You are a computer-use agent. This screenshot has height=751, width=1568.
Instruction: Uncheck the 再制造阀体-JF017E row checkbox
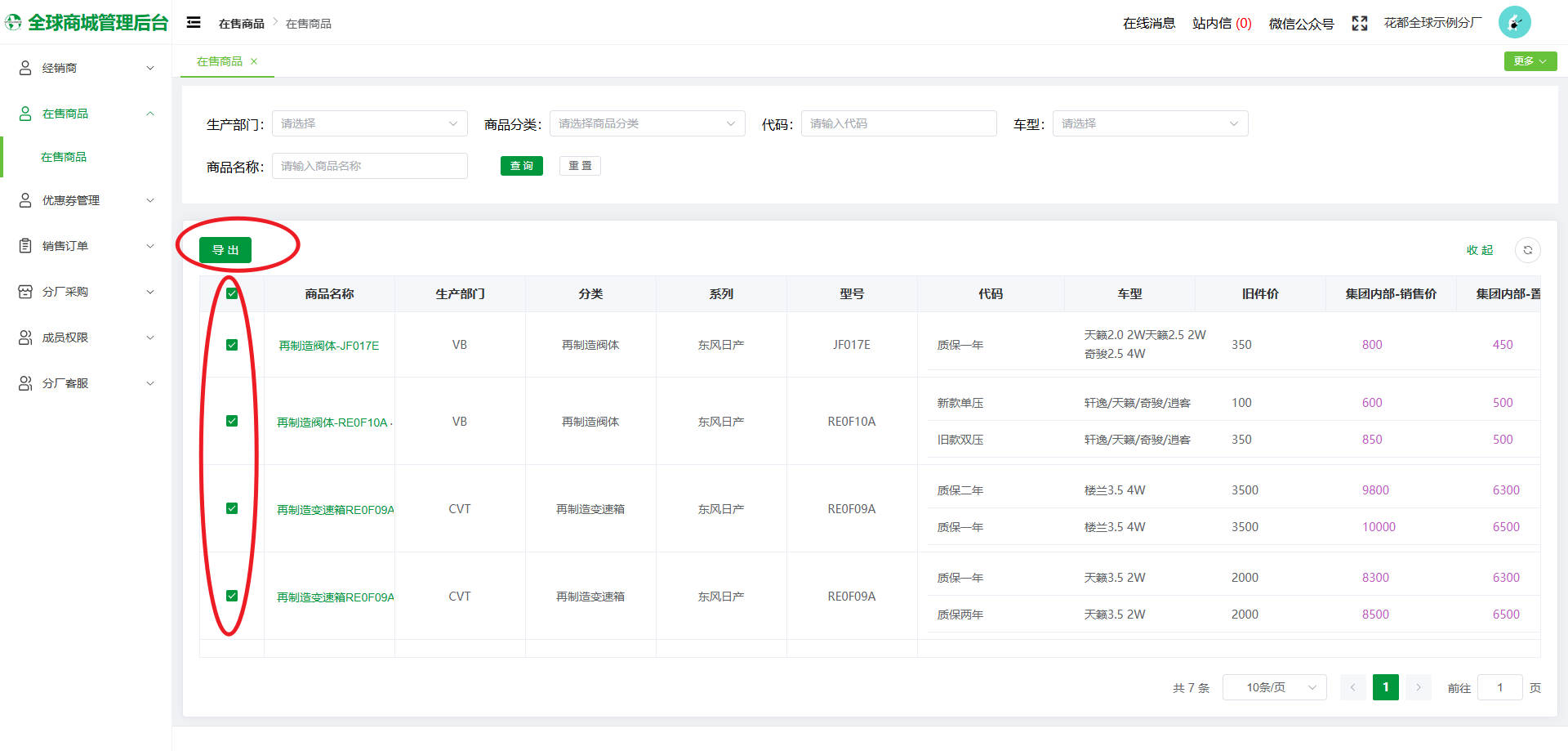(232, 345)
